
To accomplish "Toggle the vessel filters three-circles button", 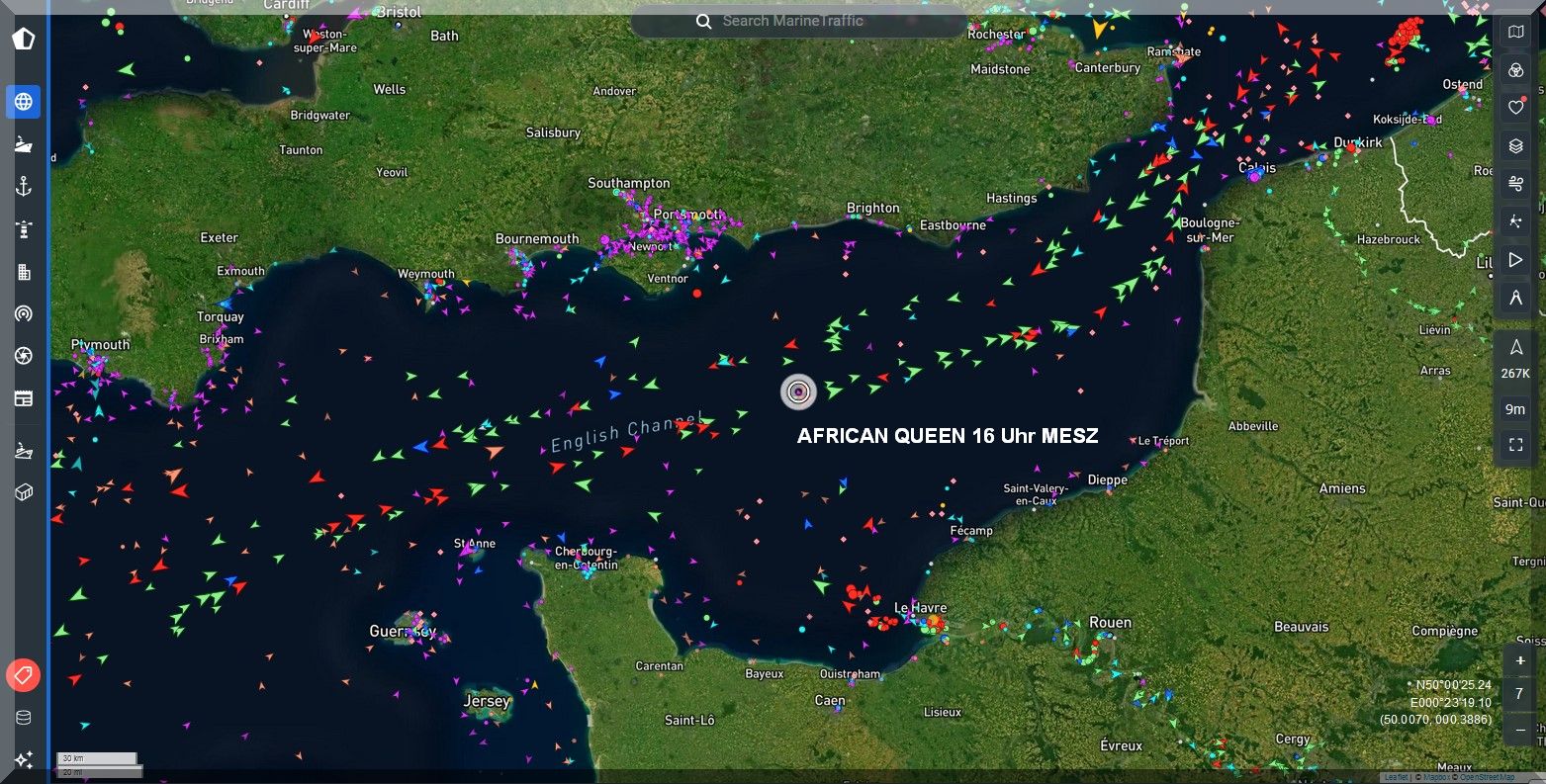I will pos(1515,69).
